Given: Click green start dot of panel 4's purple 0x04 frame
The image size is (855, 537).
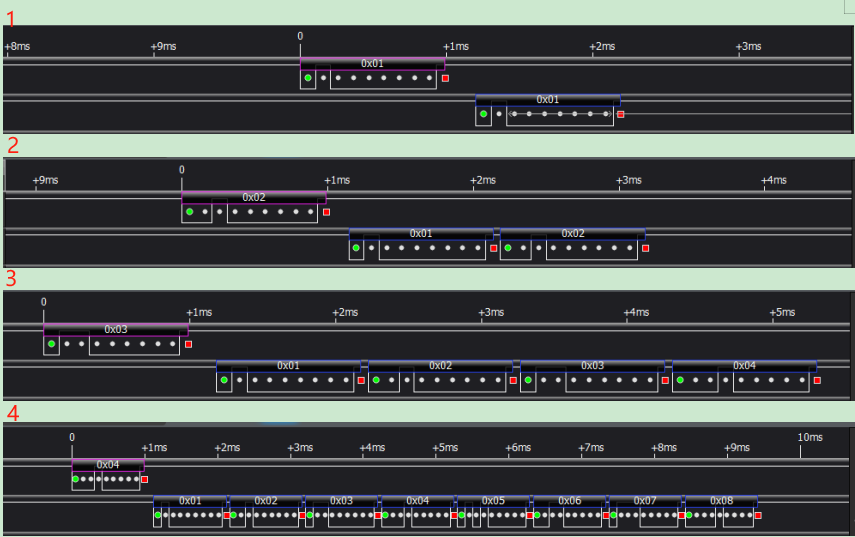Looking at the screenshot, I should click(75, 479).
